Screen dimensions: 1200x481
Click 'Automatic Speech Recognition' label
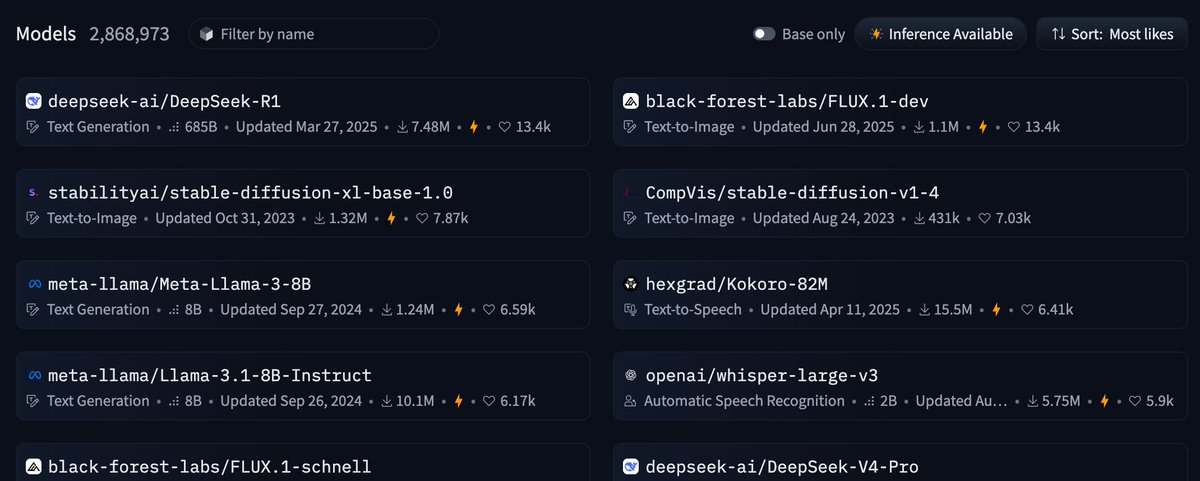tap(744, 402)
